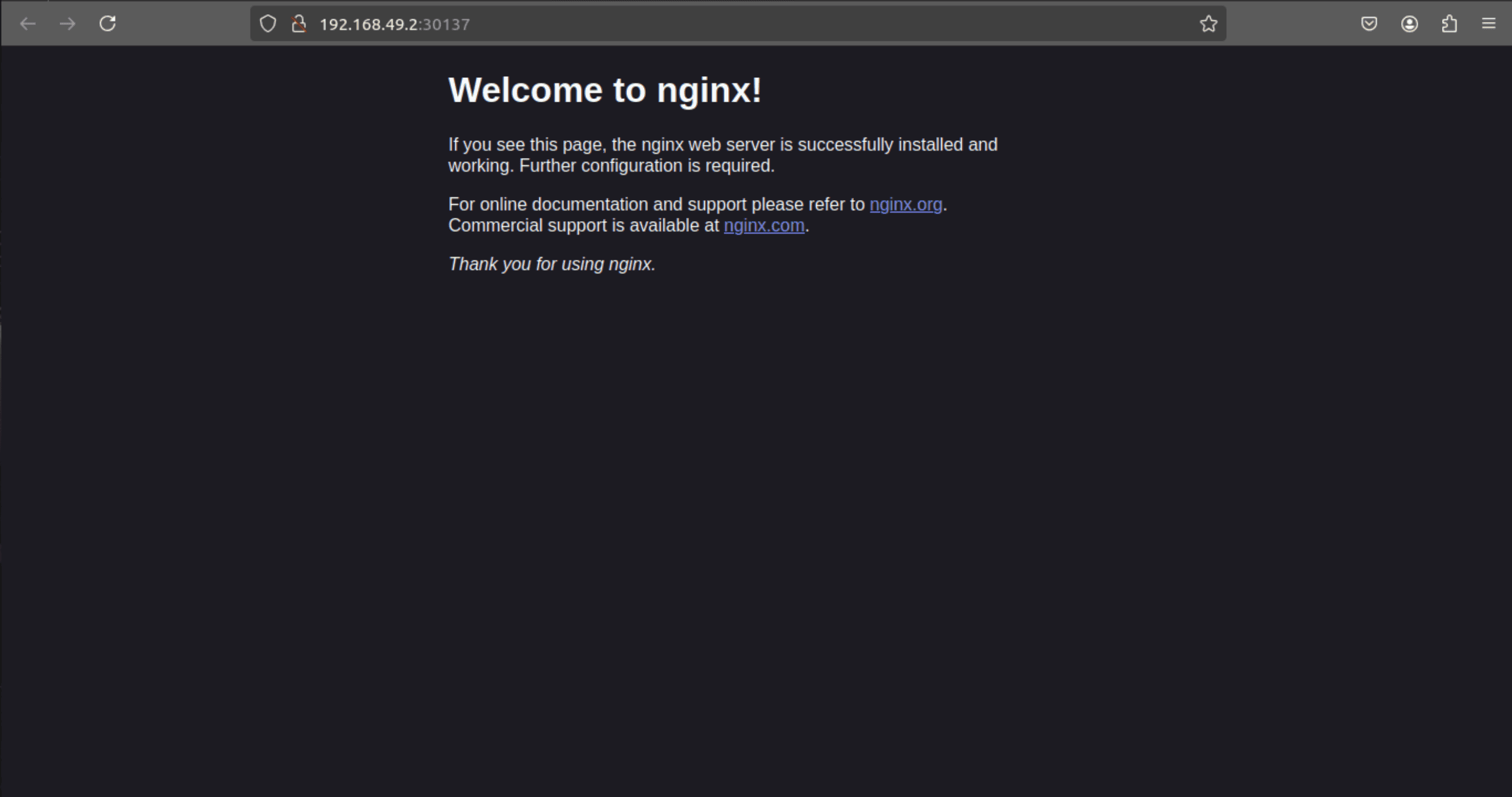Click the 'If you see this page' line
The height and width of the screenshot is (797, 1512).
[x=722, y=144]
